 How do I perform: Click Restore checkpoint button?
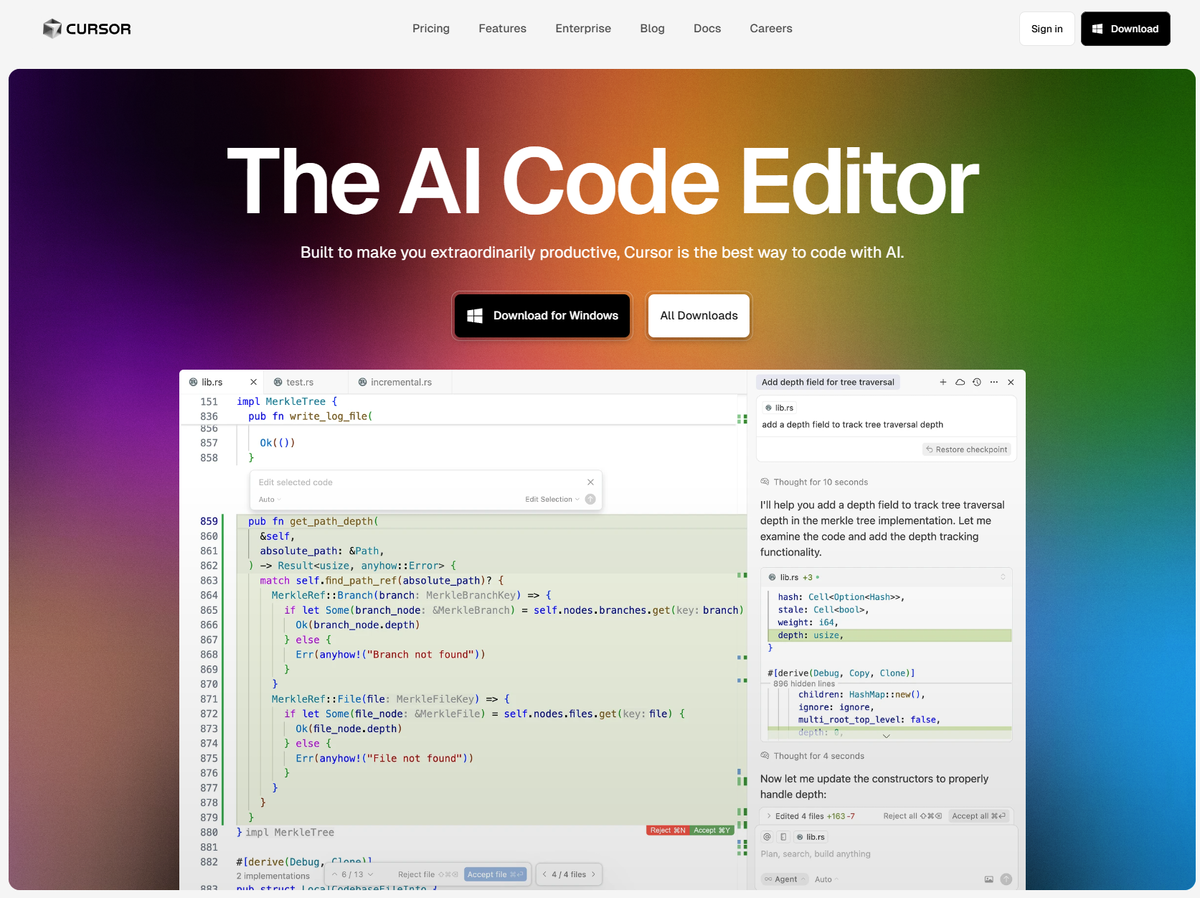tap(967, 449)
